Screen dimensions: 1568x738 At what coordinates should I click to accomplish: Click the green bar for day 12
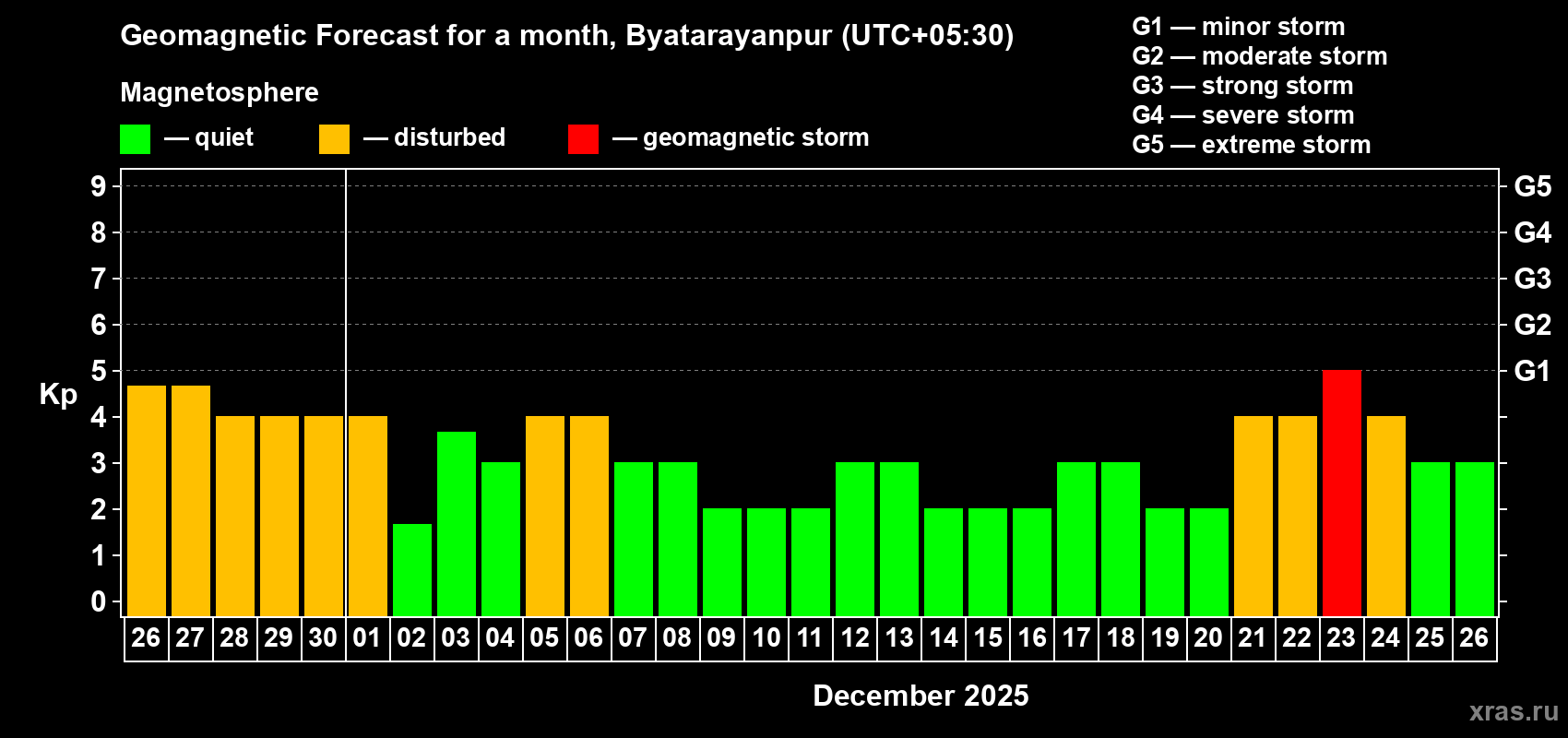point(854,540)
